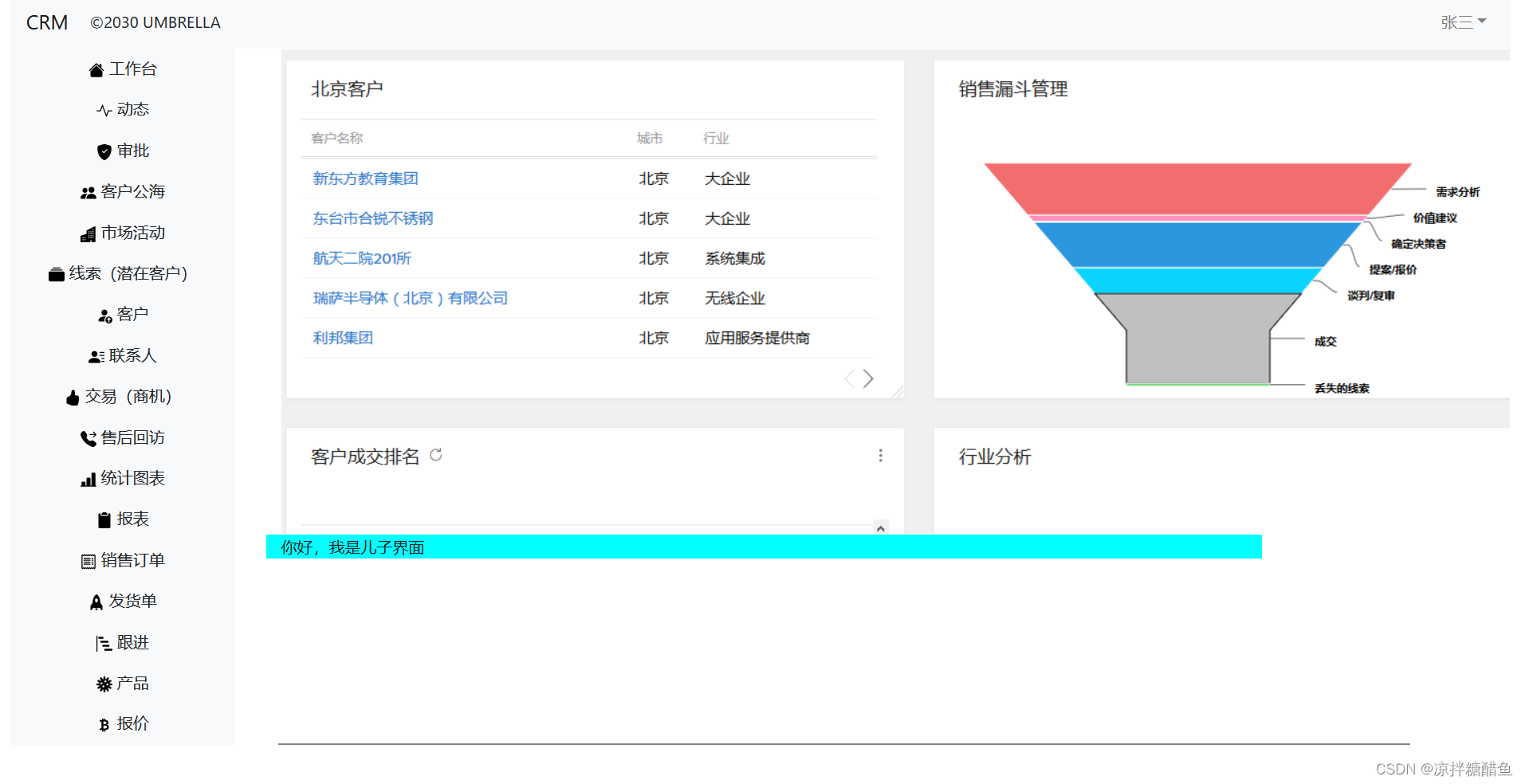Viewport: 1525px width, 784px height.
Task: Click the red 需求分析 funnel segment
Action: tap(1197, 188)
